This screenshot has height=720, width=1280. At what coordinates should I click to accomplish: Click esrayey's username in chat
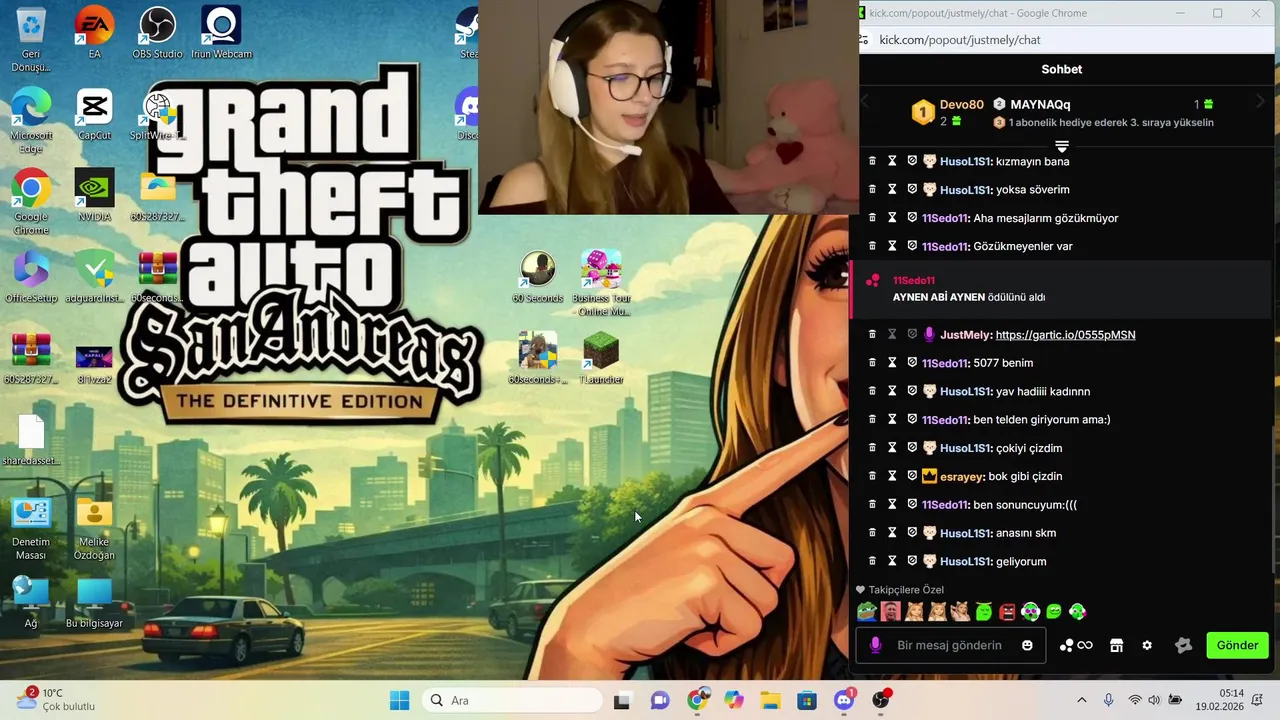(962, 476)
